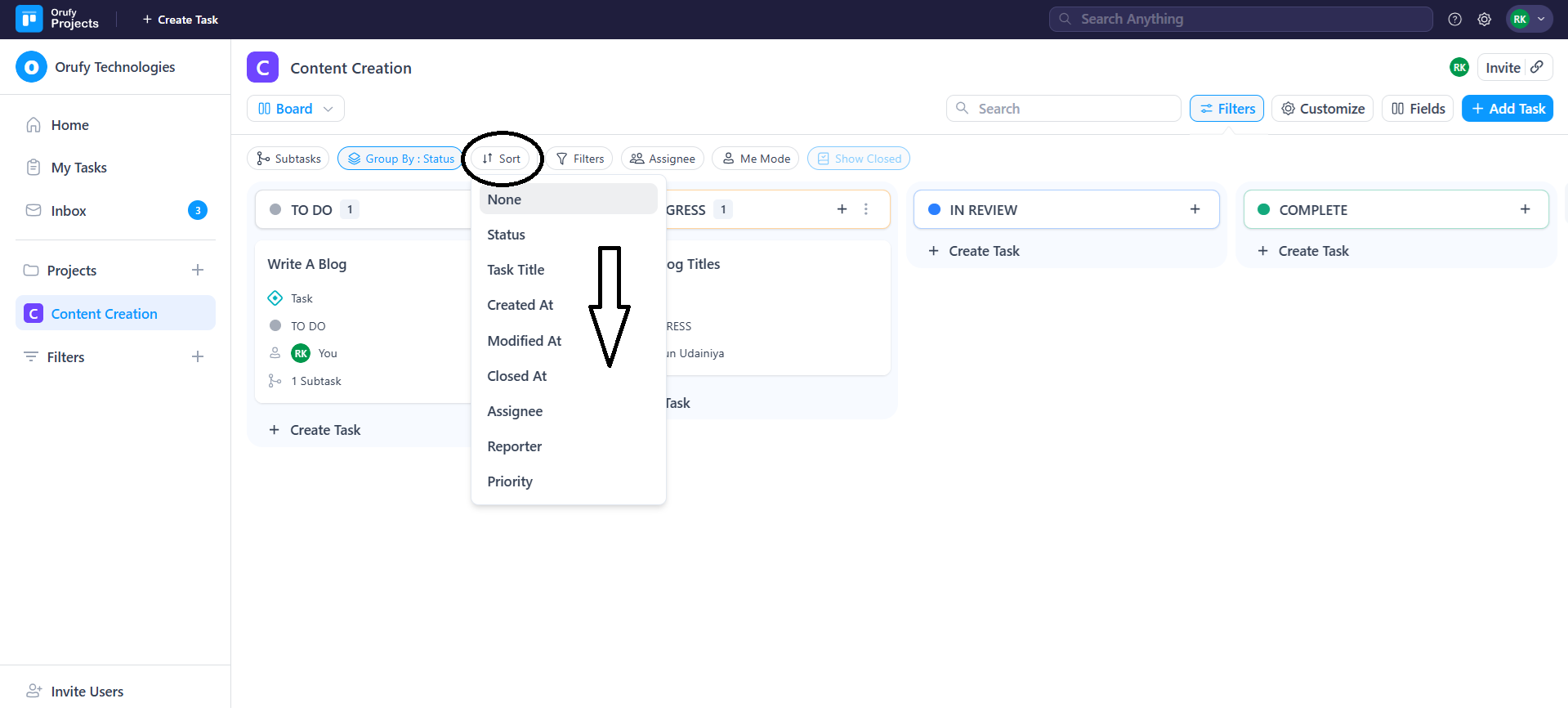Click the help question mark icon
The width and height of the screenshot is (1568, 712).
point(1454,20)
